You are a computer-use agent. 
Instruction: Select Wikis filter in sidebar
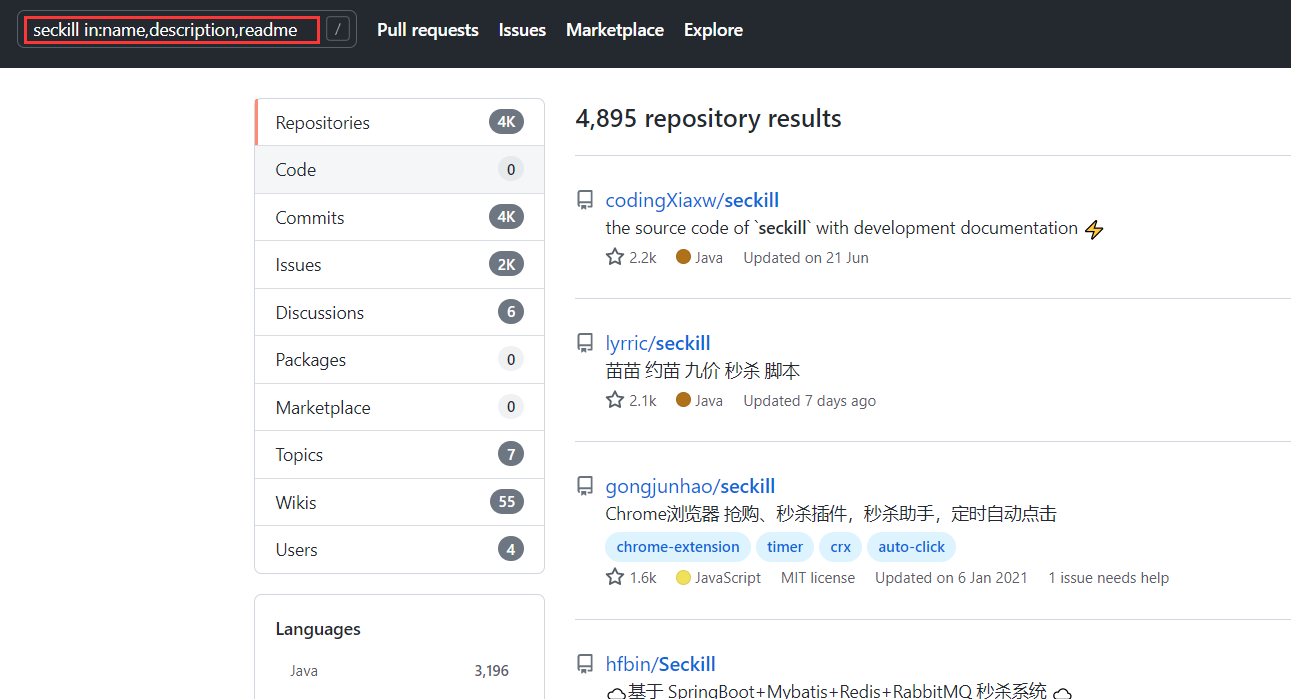pyautogui.click(x=400, y=502)
